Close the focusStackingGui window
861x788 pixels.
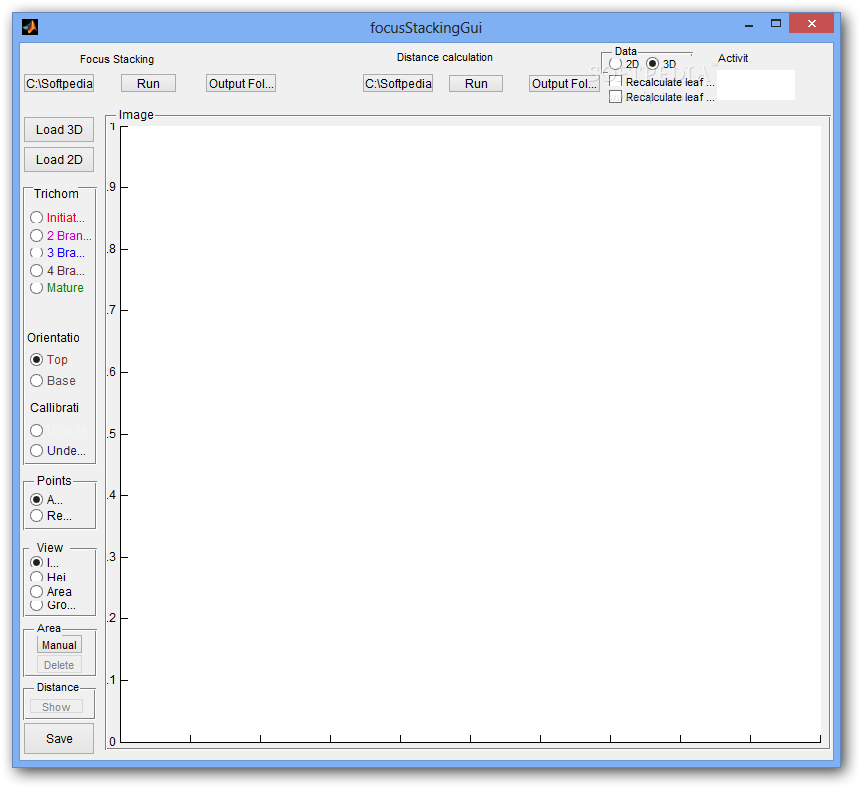pyautogui.click(x=812, y=24)
